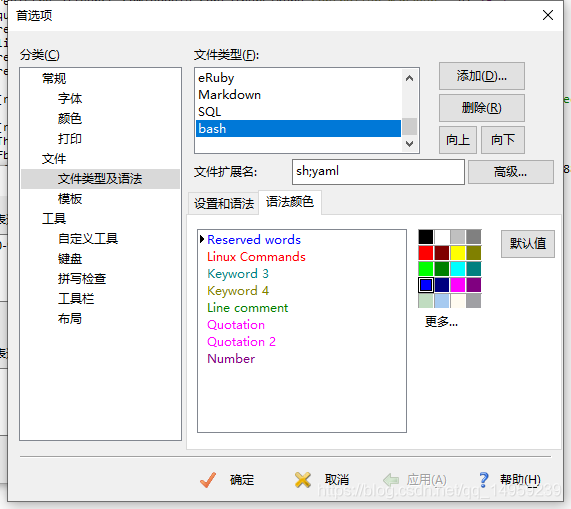The image size is (571, 509).
Task: Pick the black color swatch
Action: 426,237
